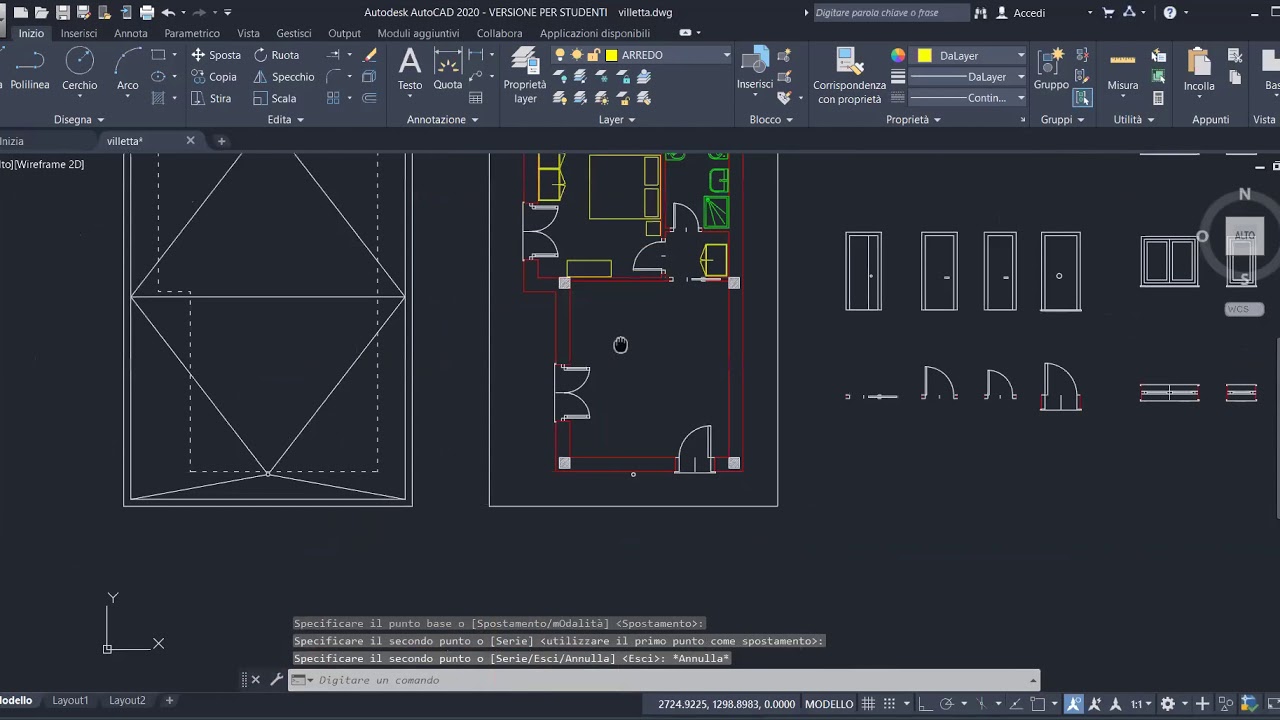Click the Save icon in quick access
The image size is (1280, 720).
tap(63, 13)
